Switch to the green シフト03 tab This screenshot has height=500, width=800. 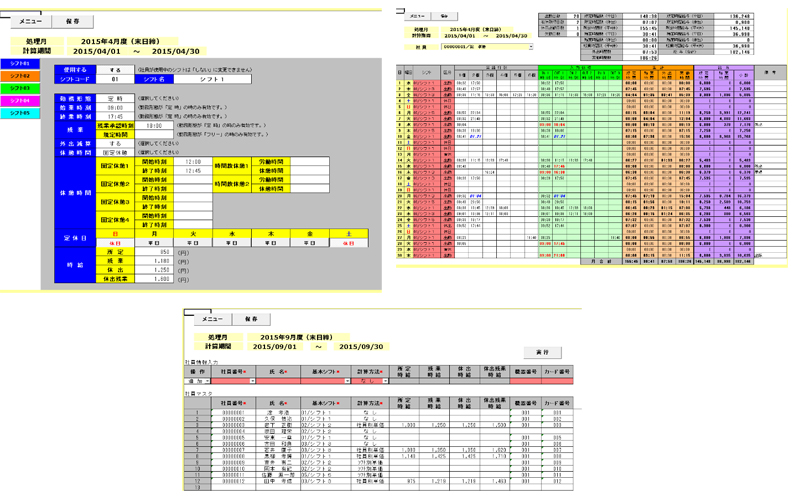[x=20, y=88]
